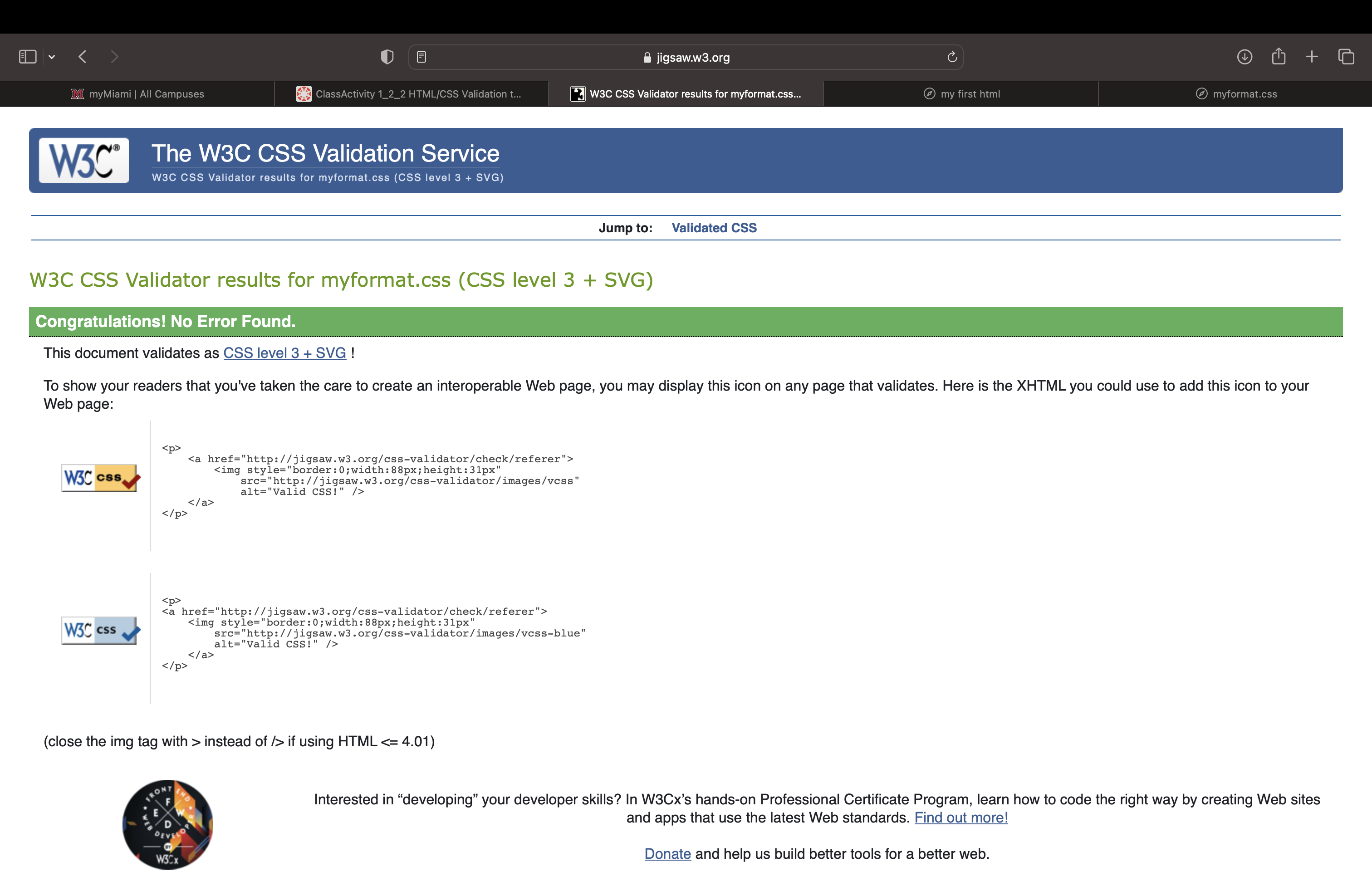Switch to the ClassActivity 1_2_2 HTML/CSS Validation tab
The width and height of the screenshot is (1372, 891).
point(412,94)
